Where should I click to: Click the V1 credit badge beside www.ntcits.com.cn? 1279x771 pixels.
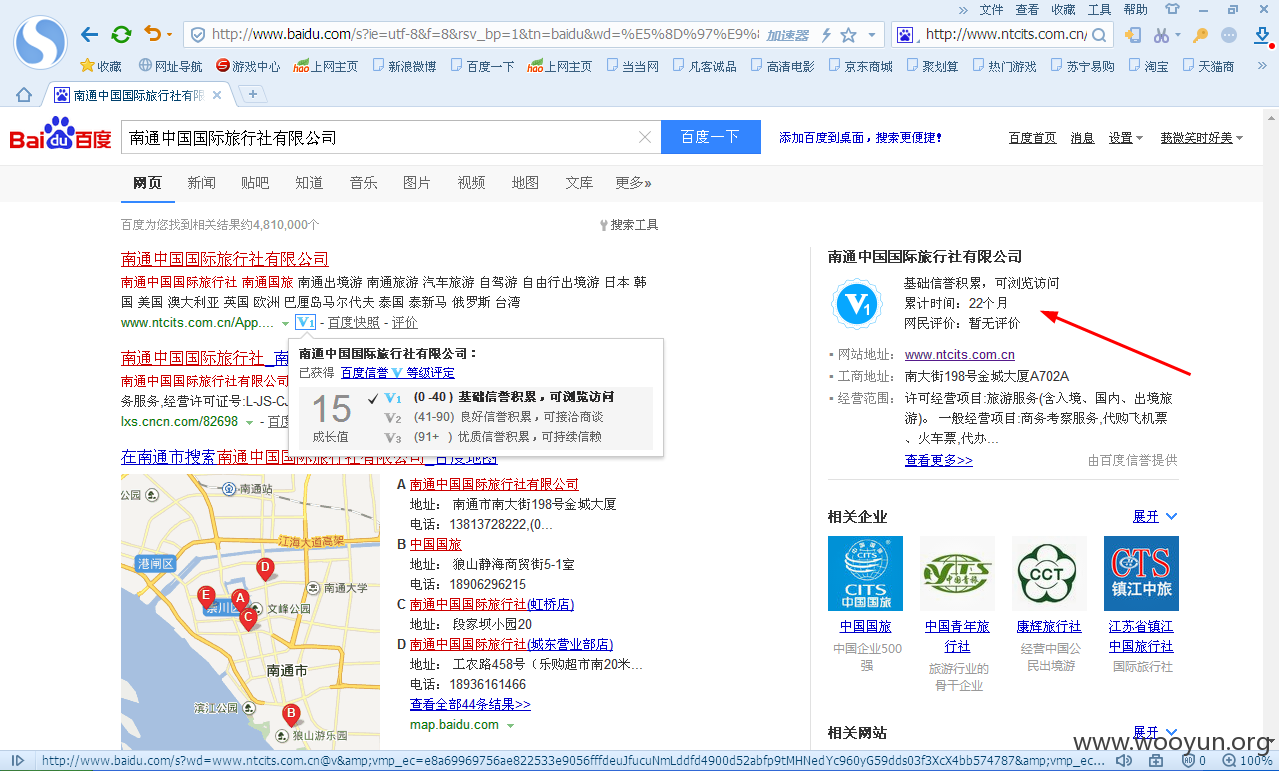(306, 322)
